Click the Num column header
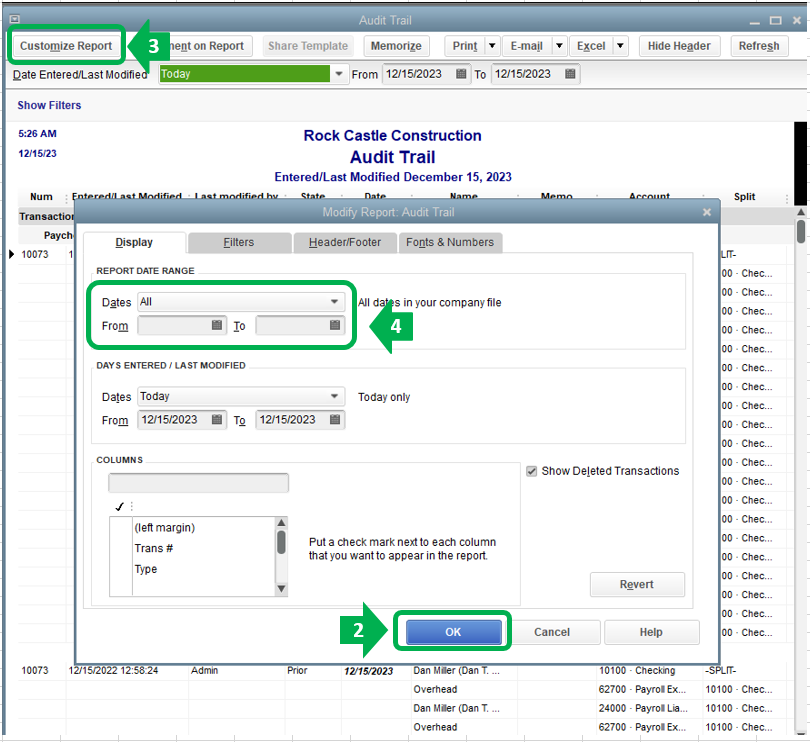 click(x=41, y=197)
